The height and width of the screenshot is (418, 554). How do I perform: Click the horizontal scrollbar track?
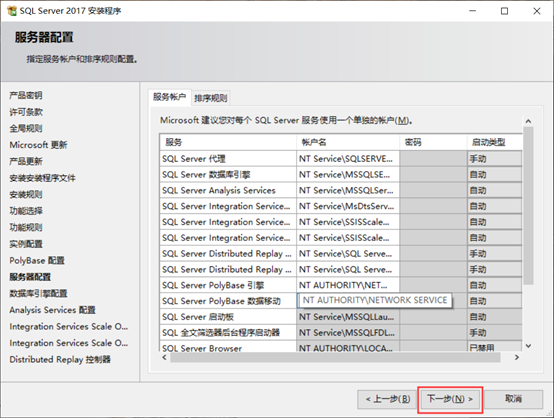pyautogui.click(x=335, y=358)
